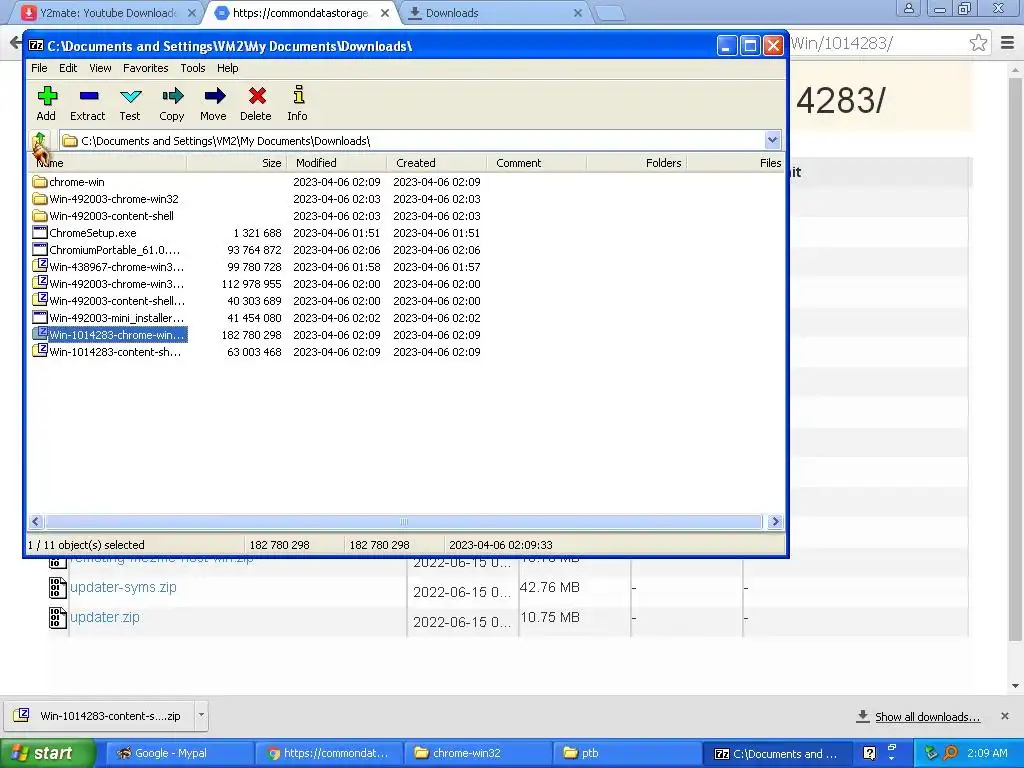Screen dimensions: 1024x768
Task: Sort by Created column header
Action: [x=436, y=163]
